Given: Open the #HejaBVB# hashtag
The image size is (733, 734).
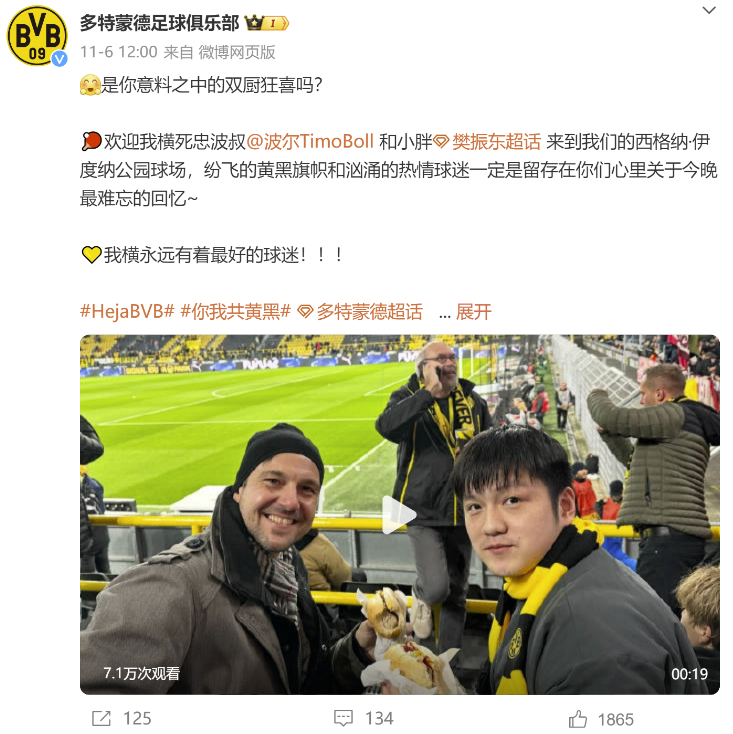Looking at the screenshot, I should (x=127, y=311).
